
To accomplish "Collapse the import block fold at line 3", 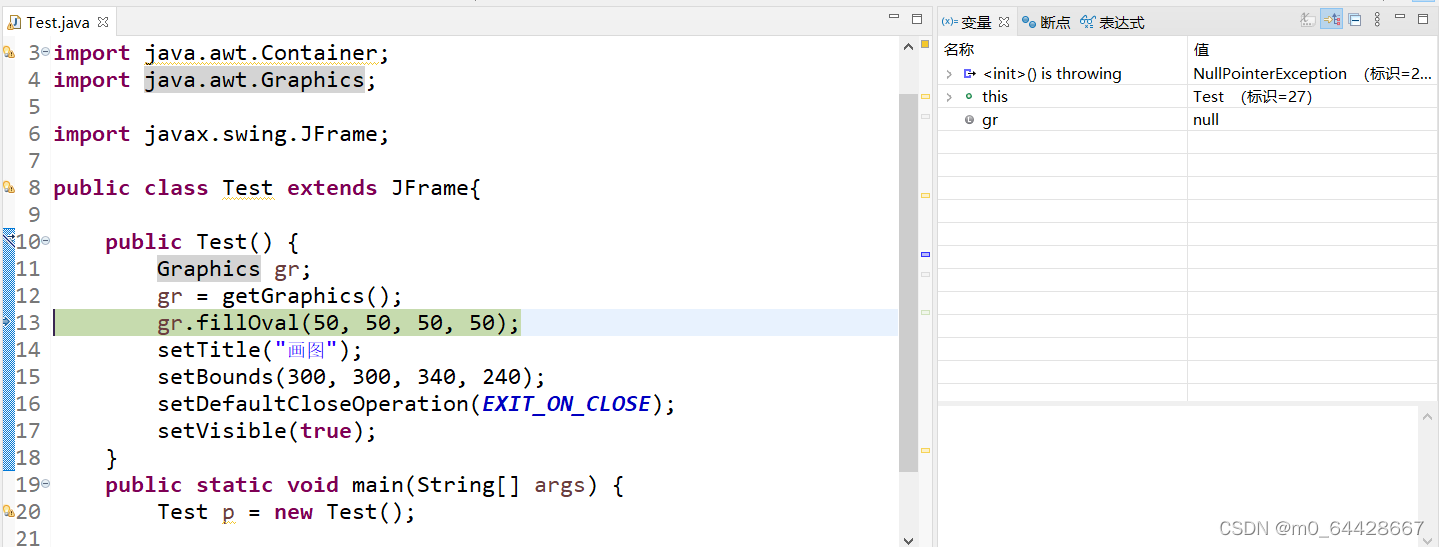I will [x=46, y=52].
